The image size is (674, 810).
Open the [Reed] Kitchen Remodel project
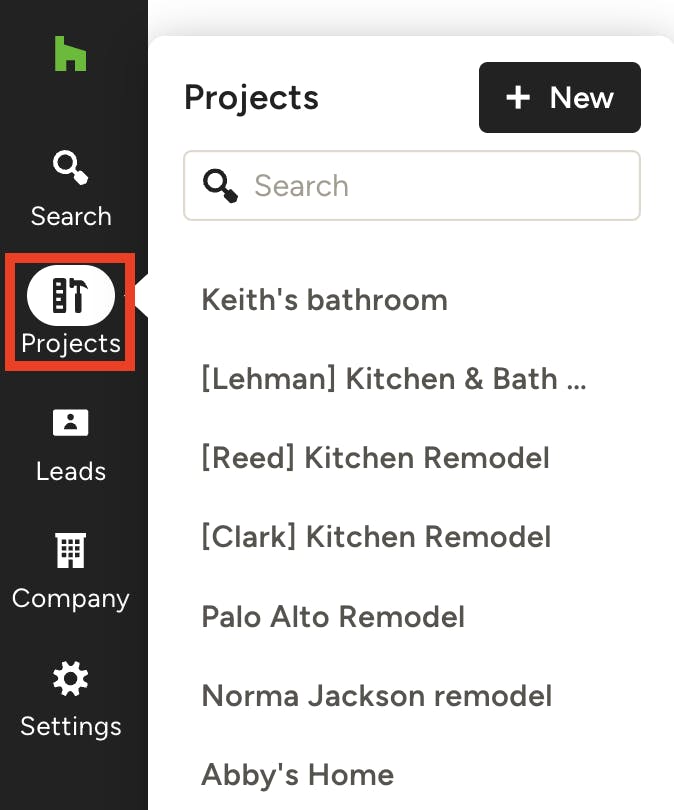point(375,458)
